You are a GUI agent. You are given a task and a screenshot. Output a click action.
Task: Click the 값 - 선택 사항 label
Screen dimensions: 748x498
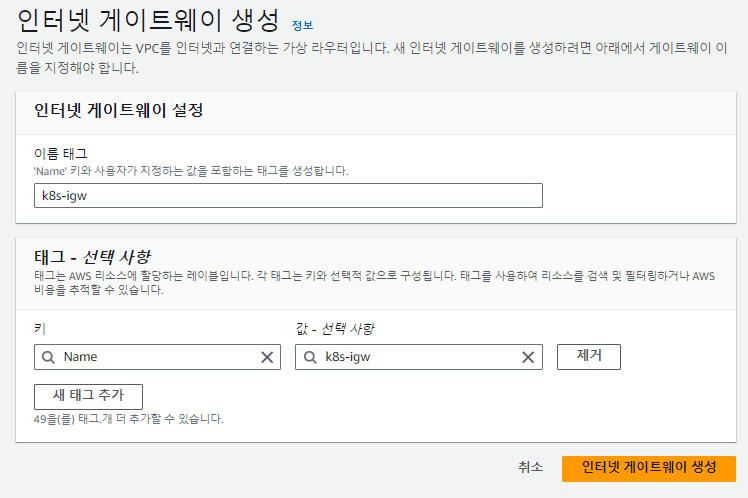pos(335,329)
